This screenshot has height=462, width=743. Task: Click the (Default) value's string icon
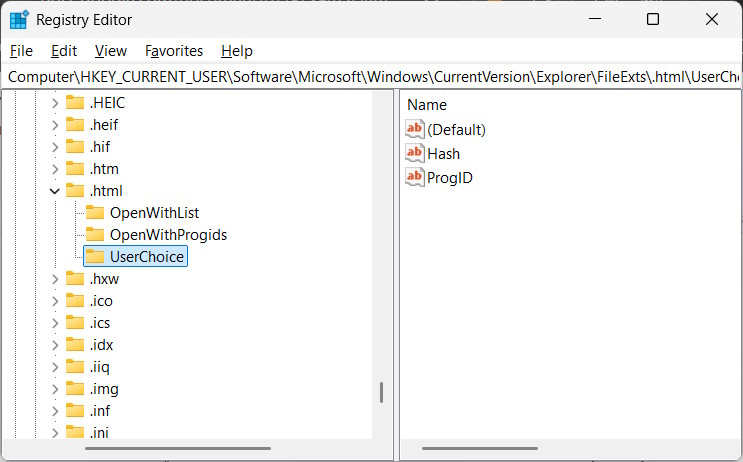(x=415, y=129)
